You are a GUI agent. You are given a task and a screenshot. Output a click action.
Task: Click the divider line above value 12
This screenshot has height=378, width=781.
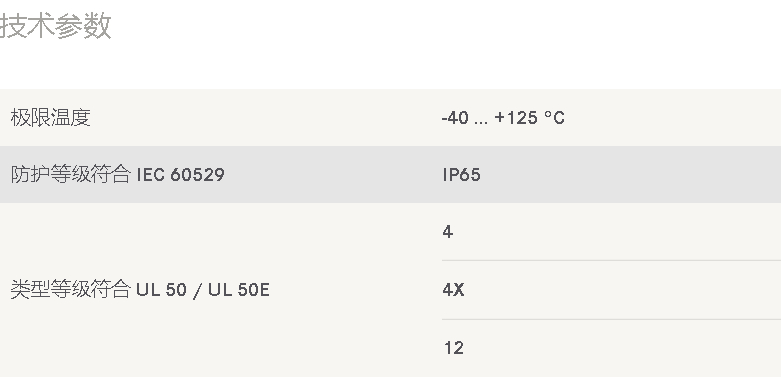click(x=611, y=319)
